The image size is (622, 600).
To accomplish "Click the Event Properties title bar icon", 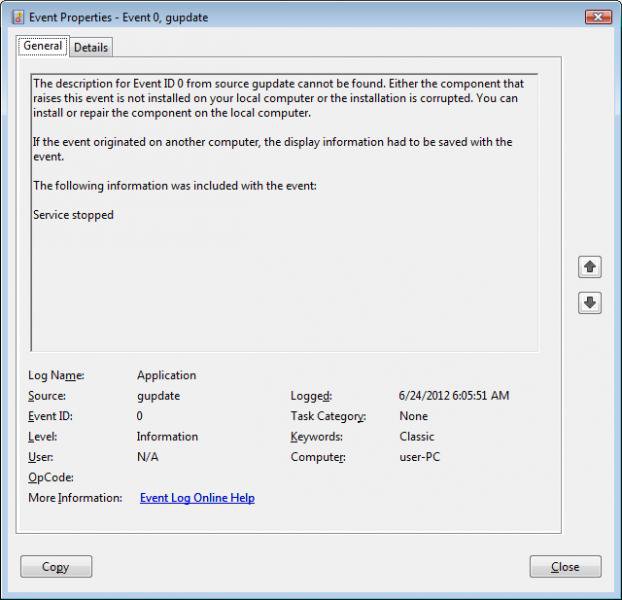I will pos(18,17).
